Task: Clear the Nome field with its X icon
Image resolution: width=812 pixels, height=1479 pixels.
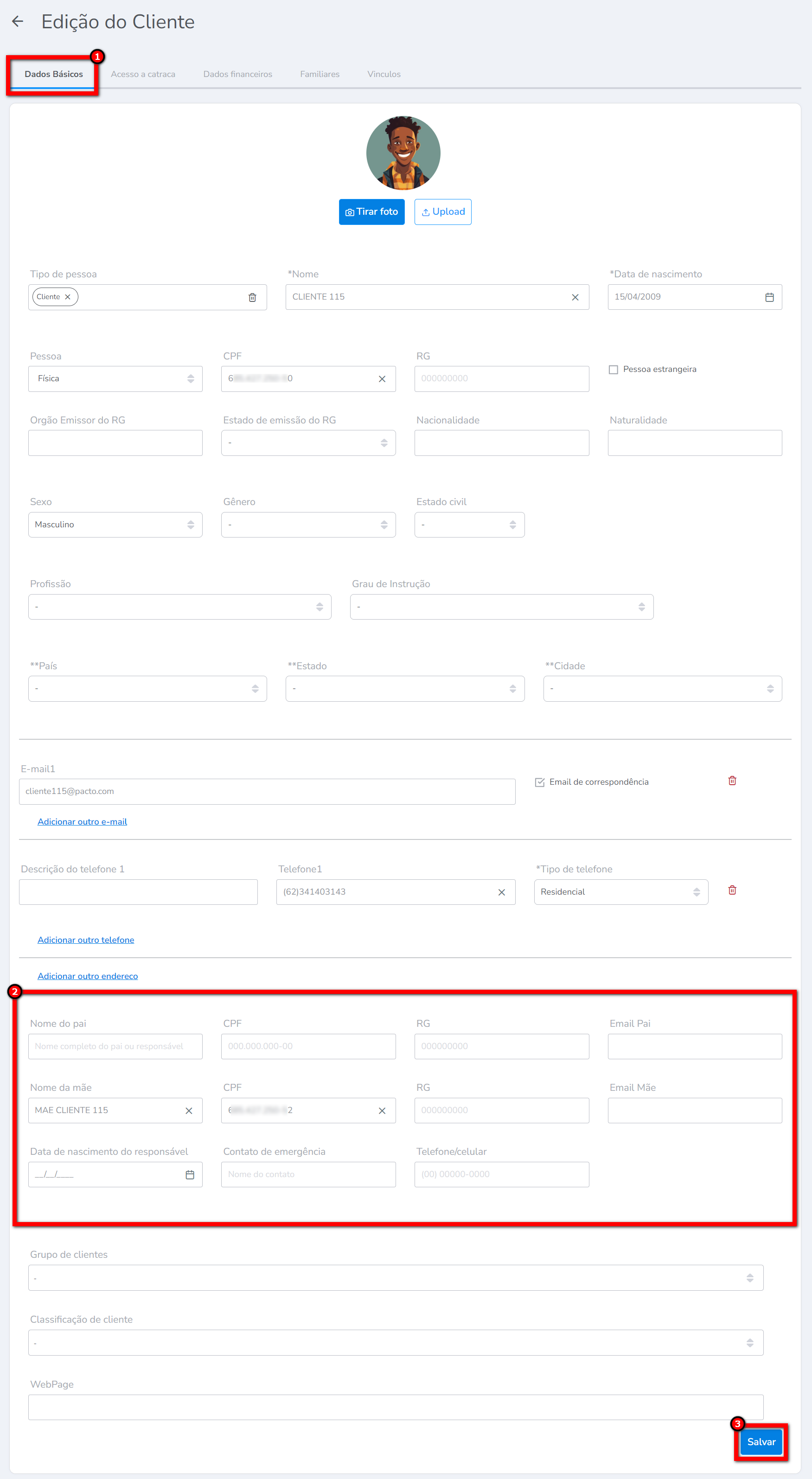Action: pos(575,297)
